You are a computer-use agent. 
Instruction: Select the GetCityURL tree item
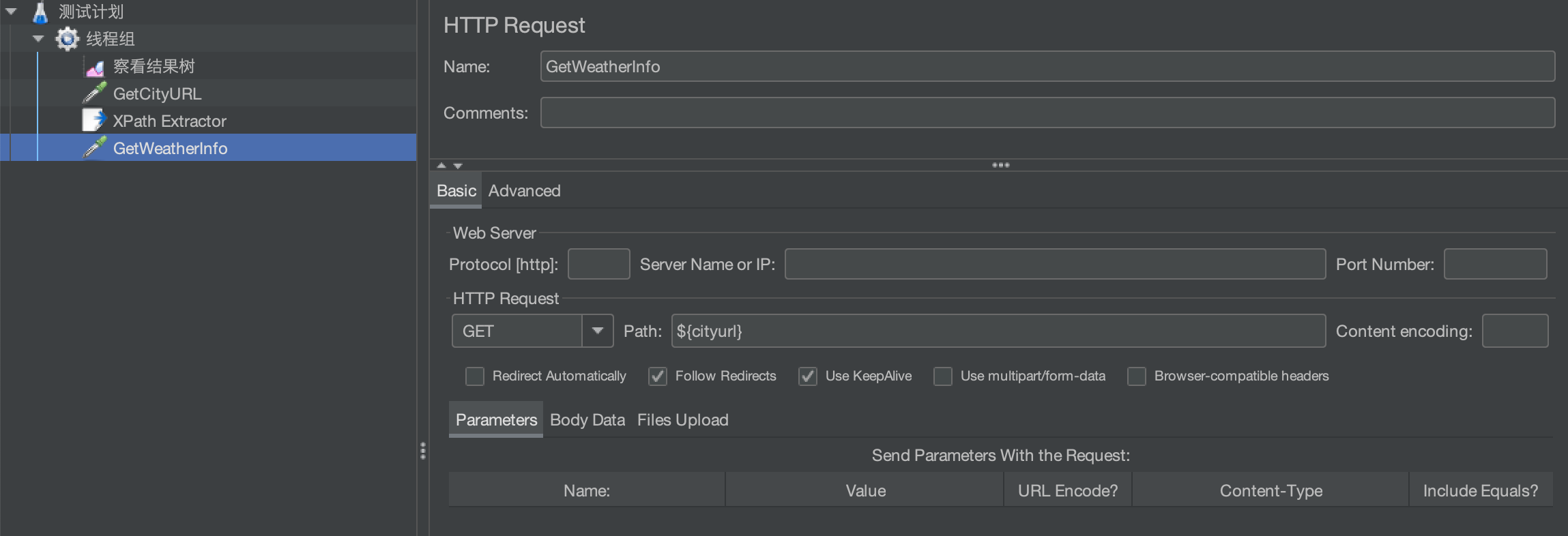pos(157,93)
